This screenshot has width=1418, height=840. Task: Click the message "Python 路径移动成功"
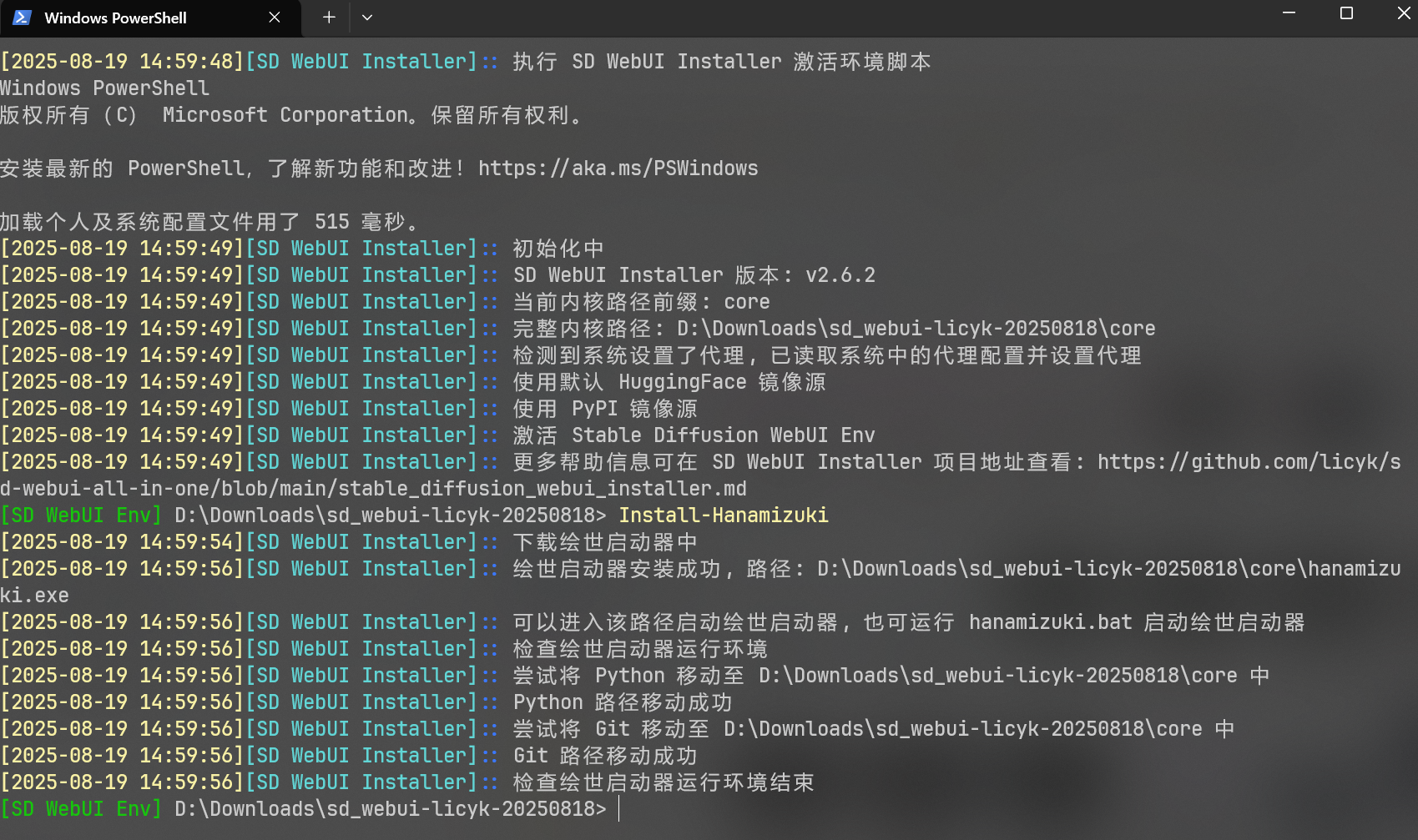(x=623, y=702)
